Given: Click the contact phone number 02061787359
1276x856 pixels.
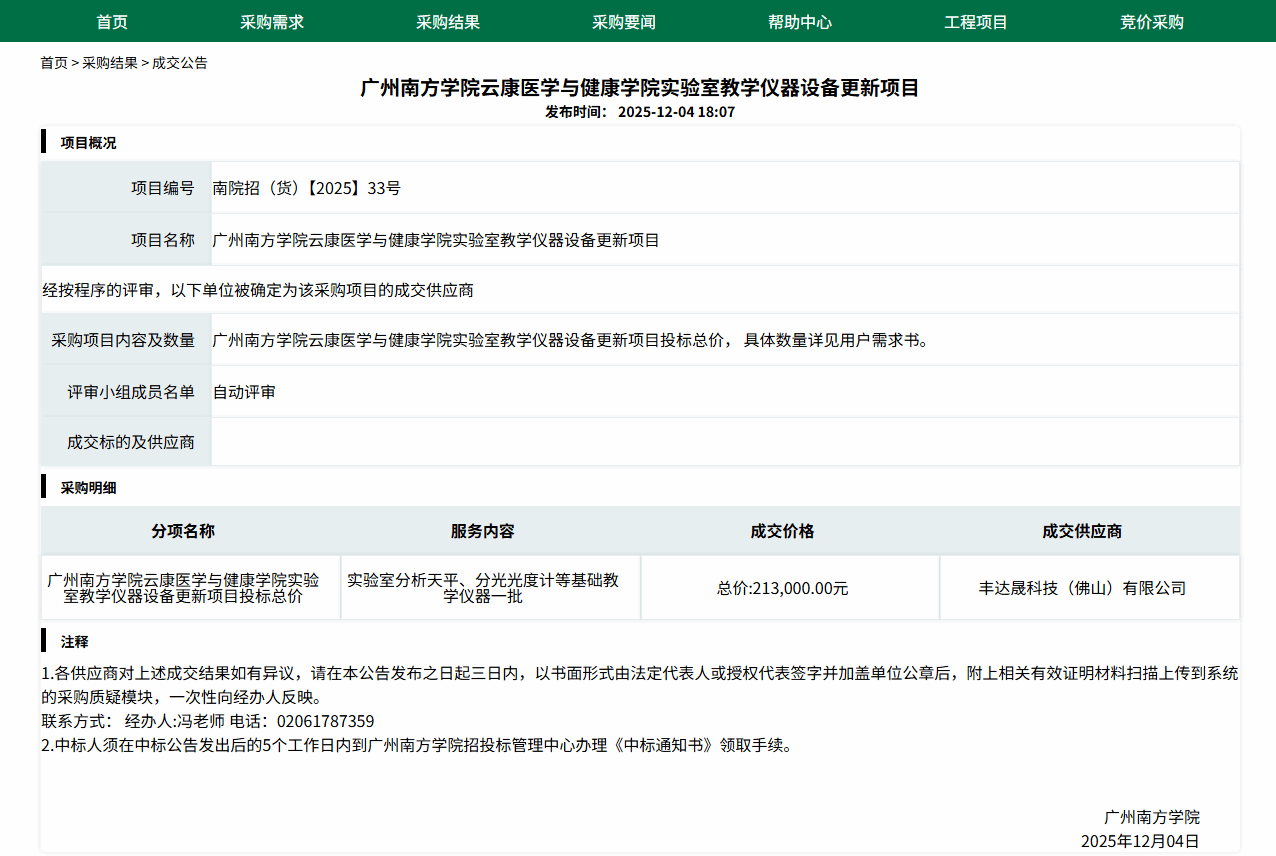Looking at the screenshot, I should click(x=325, y=721).
